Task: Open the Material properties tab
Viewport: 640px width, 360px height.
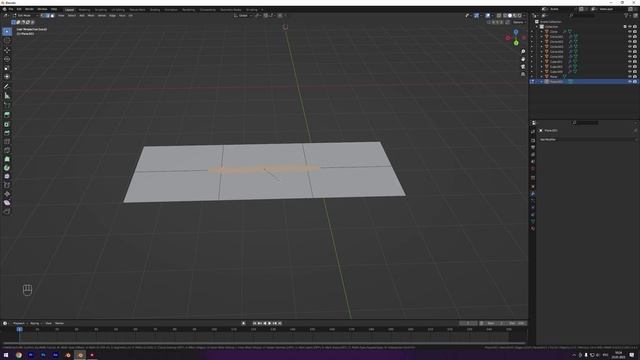Action: click(x=533, y=229)
